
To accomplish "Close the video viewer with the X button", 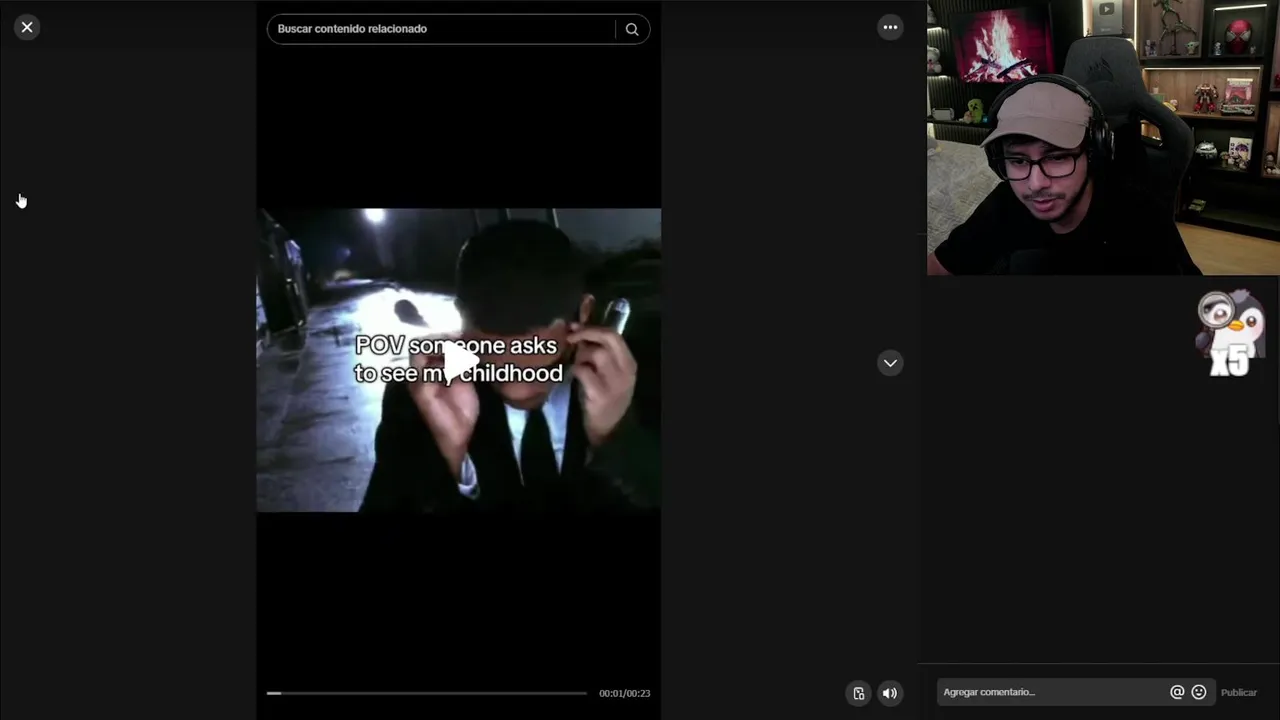I will coord(27,27).
